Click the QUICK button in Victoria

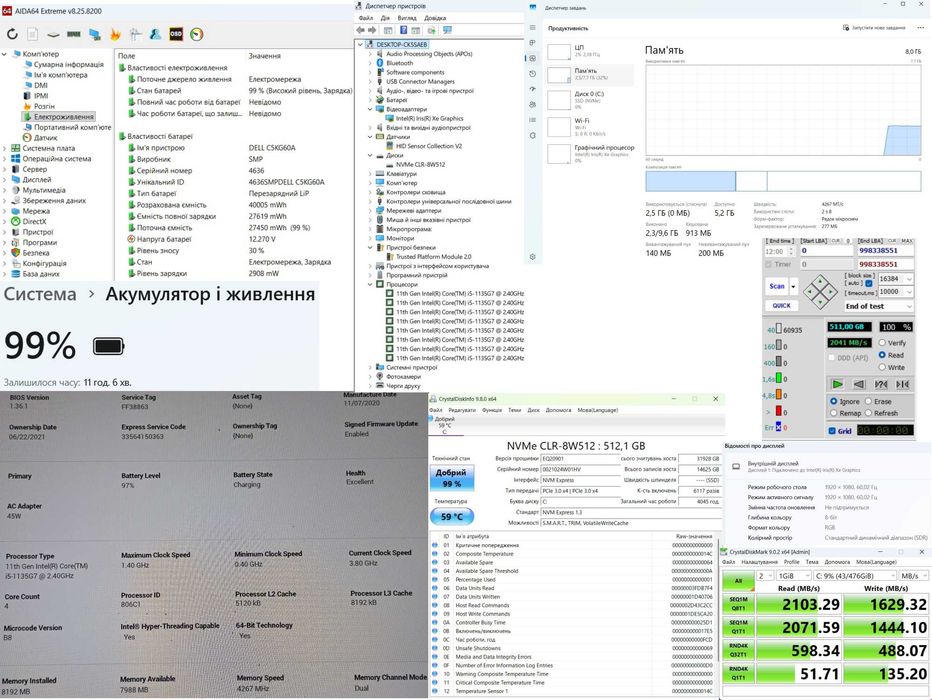pos(781,305)
